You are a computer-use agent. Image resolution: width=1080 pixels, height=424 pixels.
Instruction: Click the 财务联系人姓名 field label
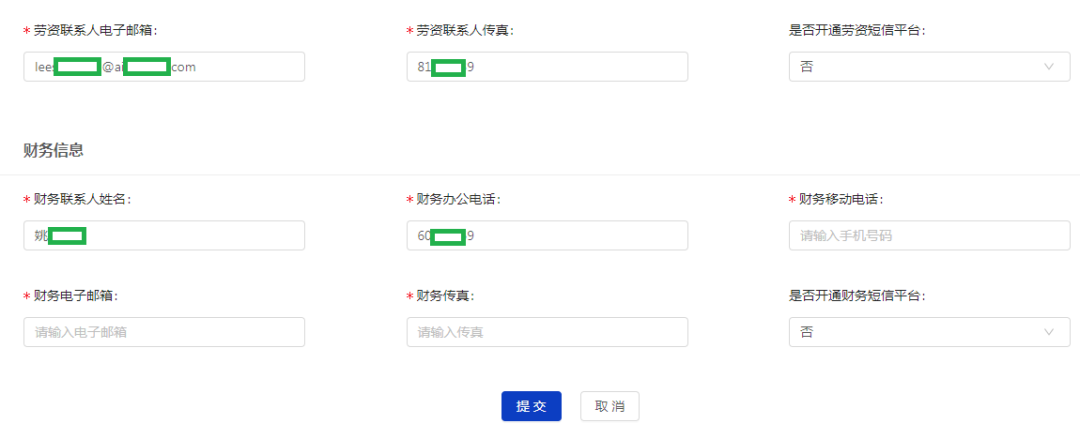83,199
